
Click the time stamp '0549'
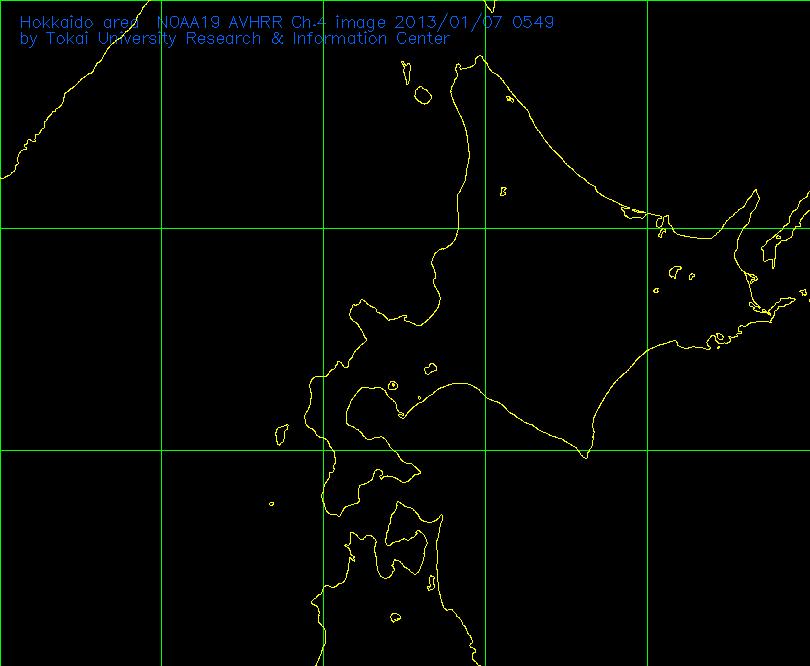pos(532,22)
